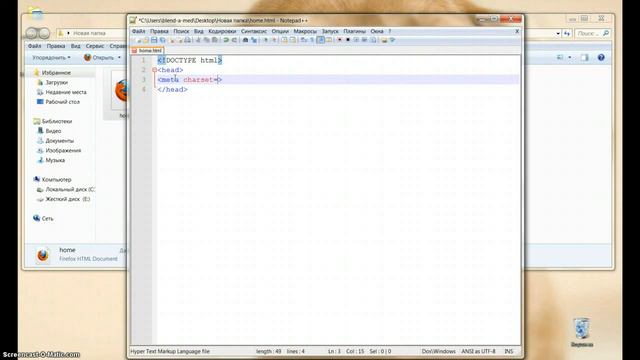Expand the view options arrow in Explorer
This screenshot has width=640, height=360.
click(x=570, y=58)
